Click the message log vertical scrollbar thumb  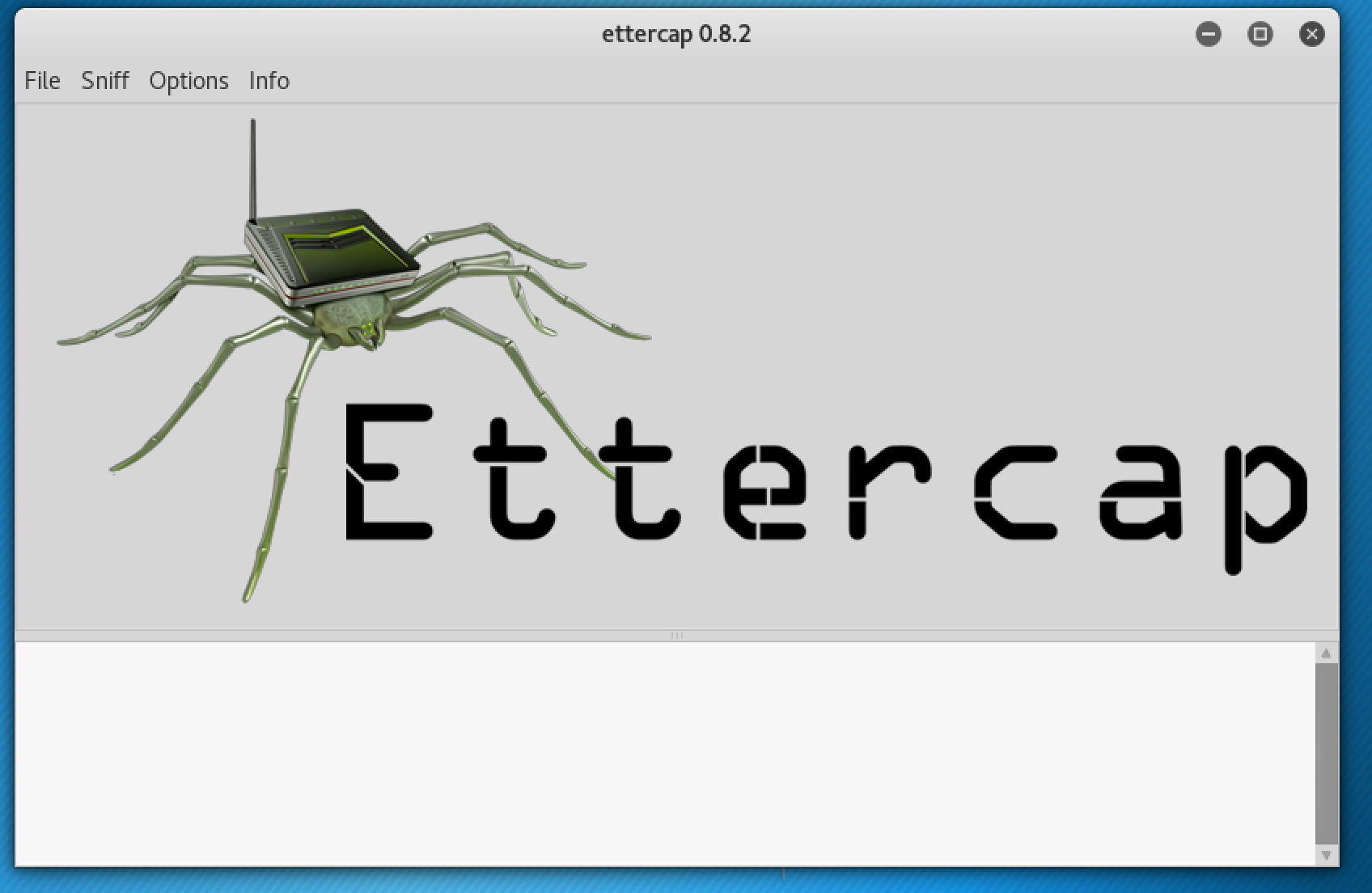pyautogui.click(x=1326, y=752)
